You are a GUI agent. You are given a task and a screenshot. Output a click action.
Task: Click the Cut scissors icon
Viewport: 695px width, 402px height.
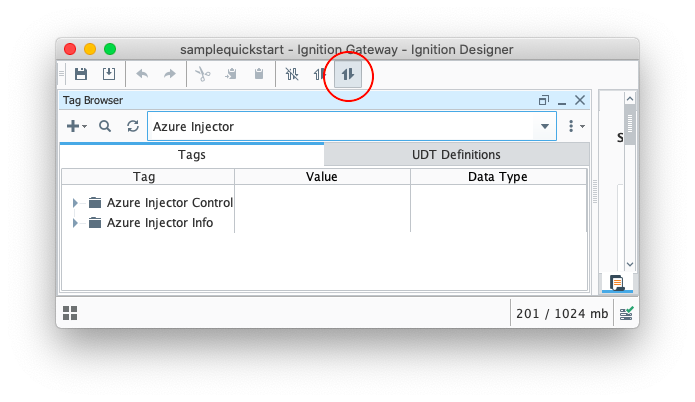pos(203,74)
